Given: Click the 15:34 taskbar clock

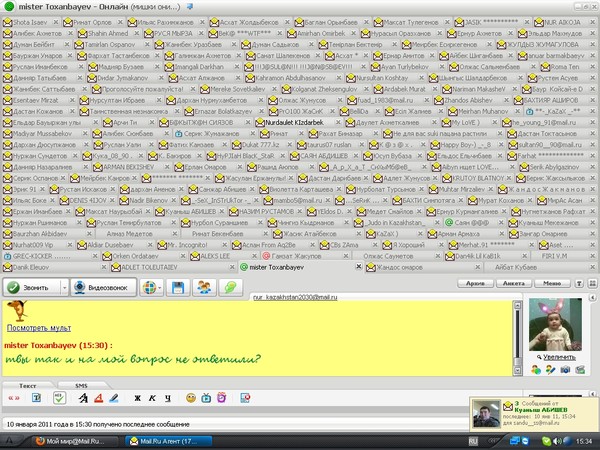Looking at the screenshot, I should [584, 441].
